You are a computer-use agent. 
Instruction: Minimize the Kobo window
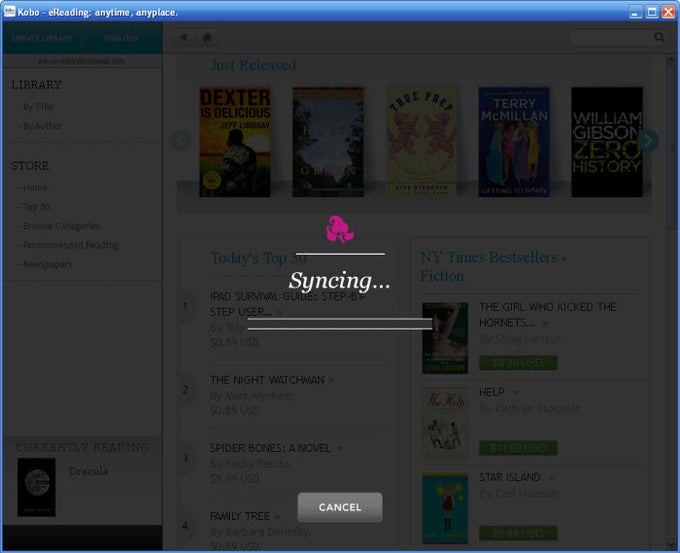[x=635, y=12]
